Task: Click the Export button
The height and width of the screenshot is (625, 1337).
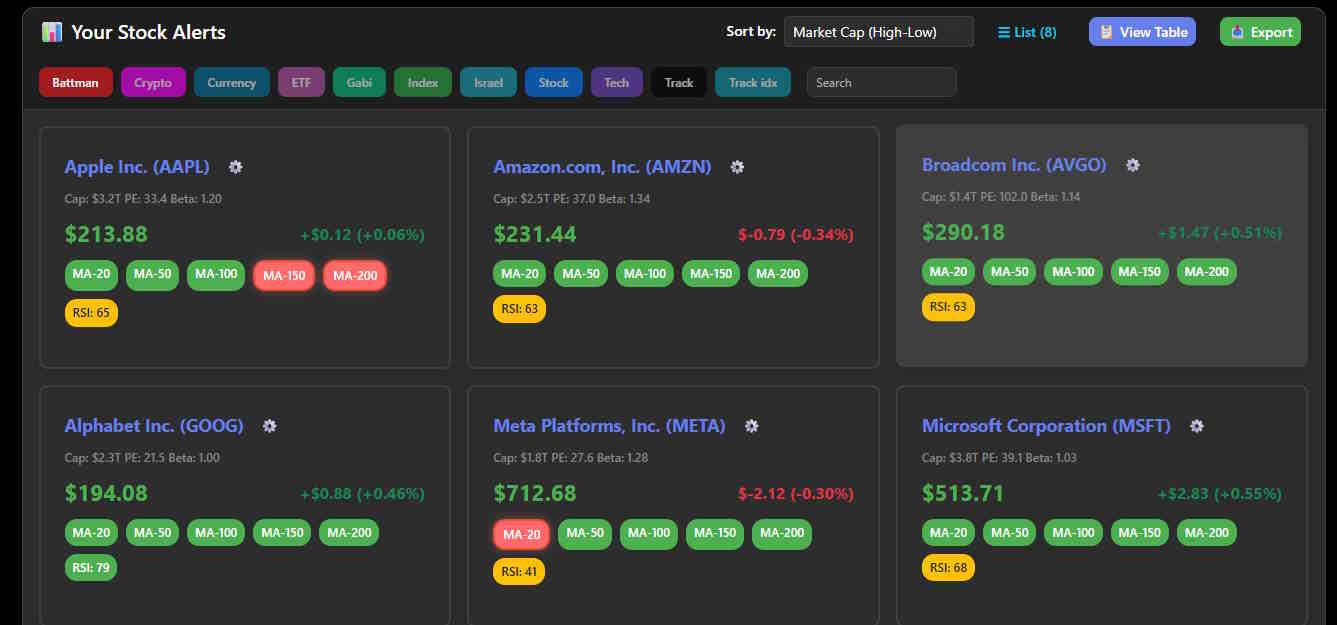Action: pyautogui.click(x=1260, y=32)
